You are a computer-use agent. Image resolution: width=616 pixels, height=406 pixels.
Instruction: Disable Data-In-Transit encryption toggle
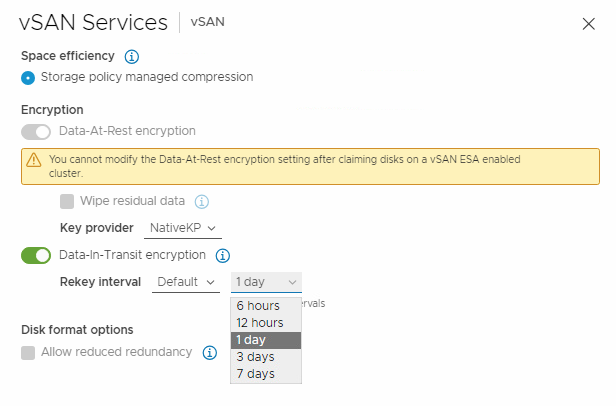36,255
